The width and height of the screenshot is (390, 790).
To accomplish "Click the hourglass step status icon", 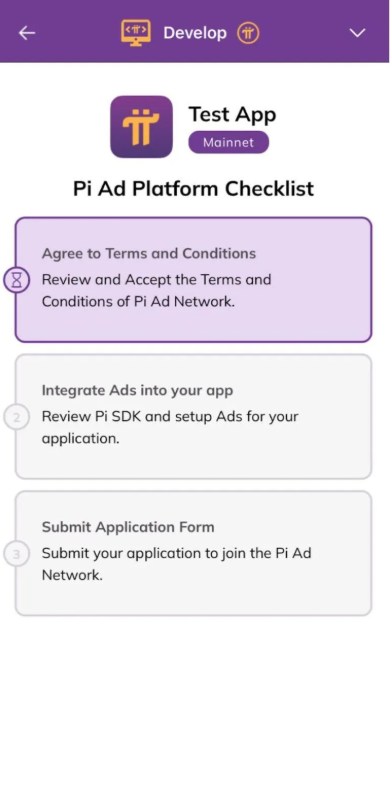I will [17, 280].
